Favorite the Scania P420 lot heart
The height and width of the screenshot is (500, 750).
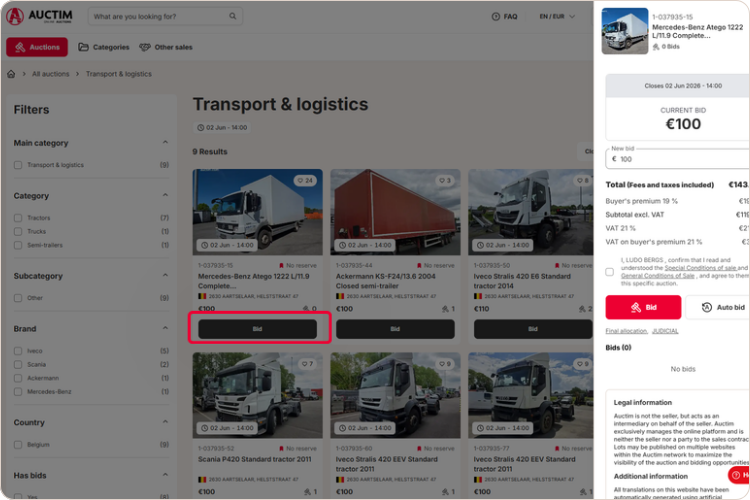point(307,364)
